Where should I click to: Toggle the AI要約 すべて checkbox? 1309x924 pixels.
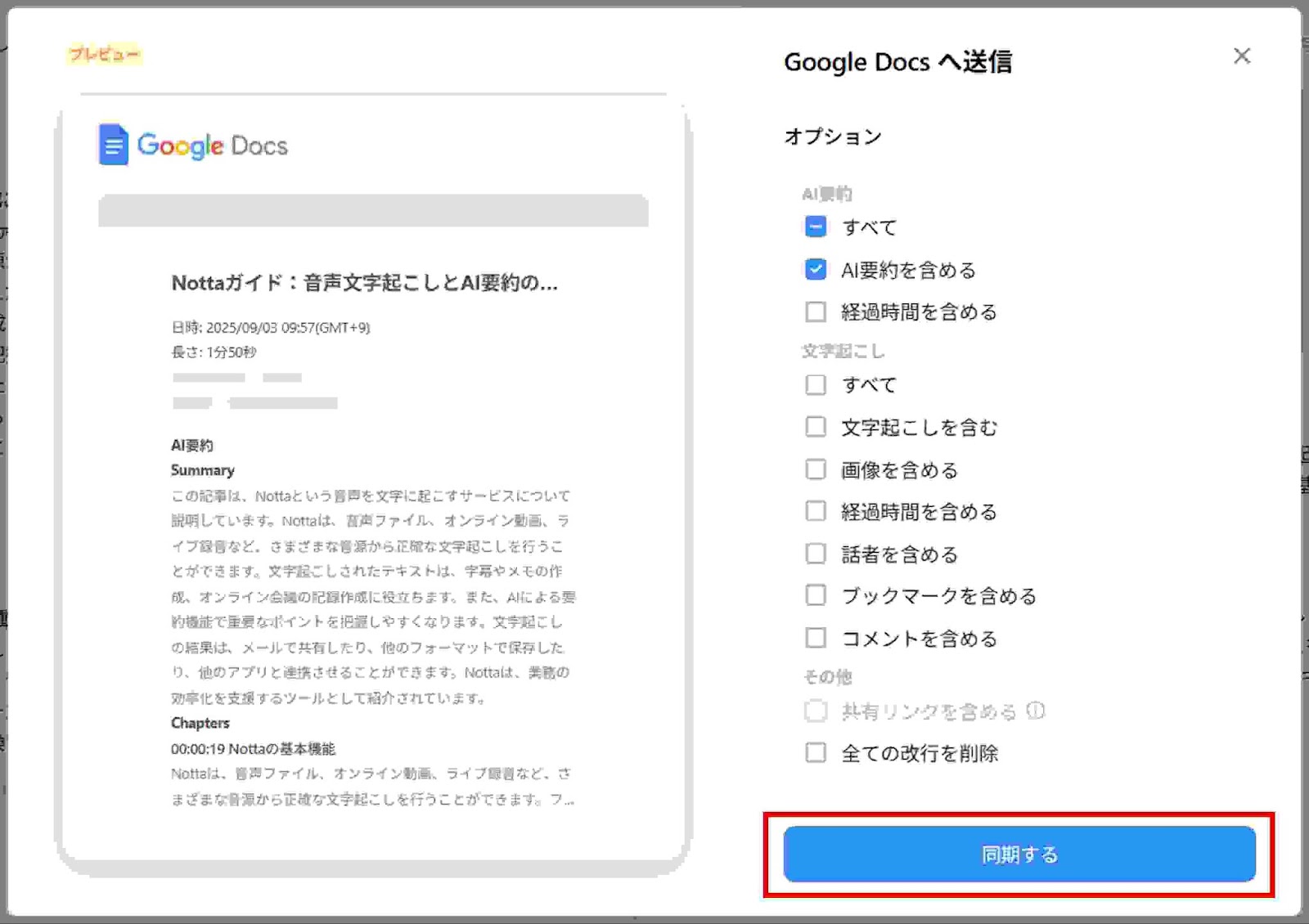pos(816,227)
